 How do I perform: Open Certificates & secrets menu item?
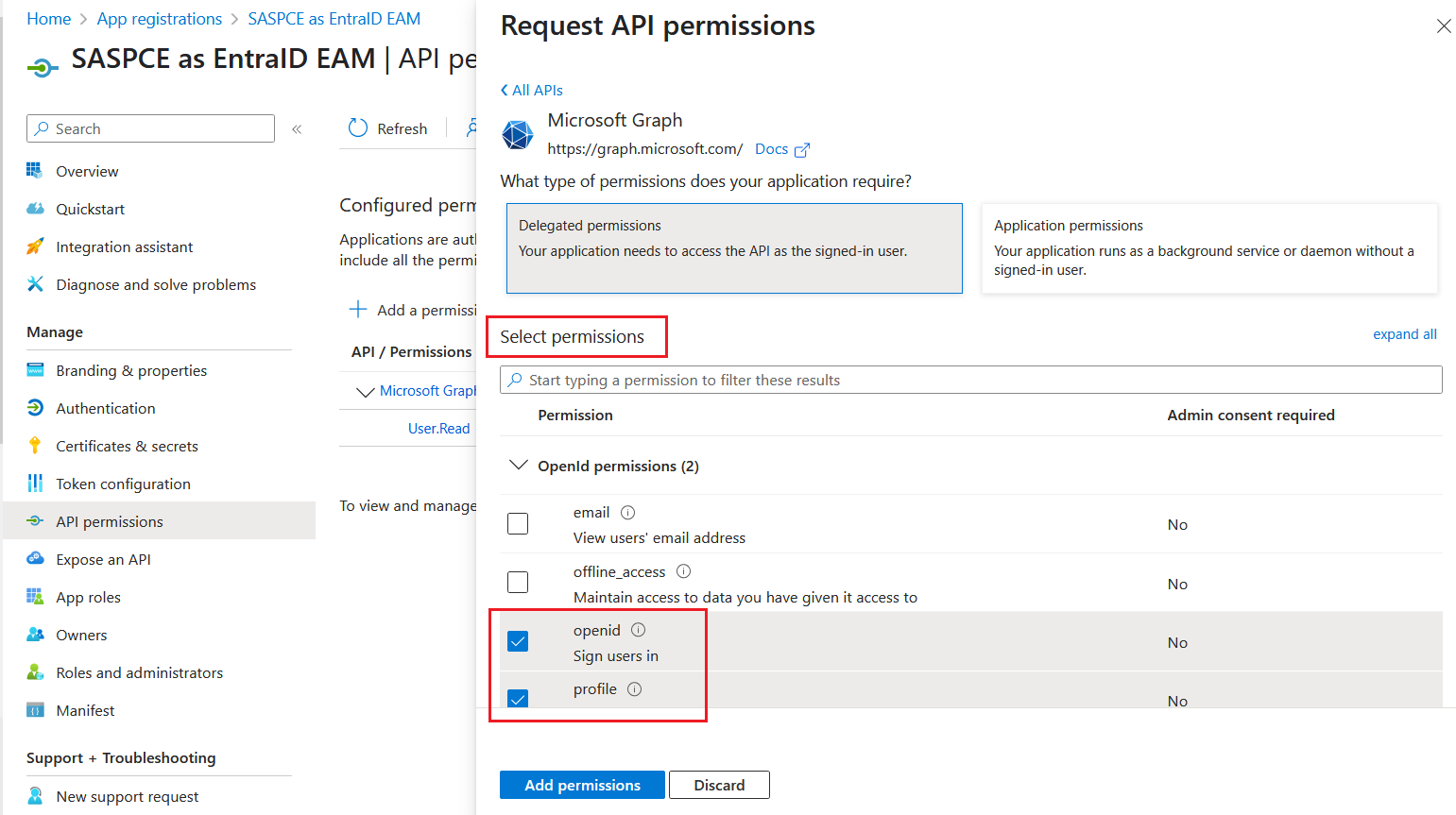[x=127, y=447]
